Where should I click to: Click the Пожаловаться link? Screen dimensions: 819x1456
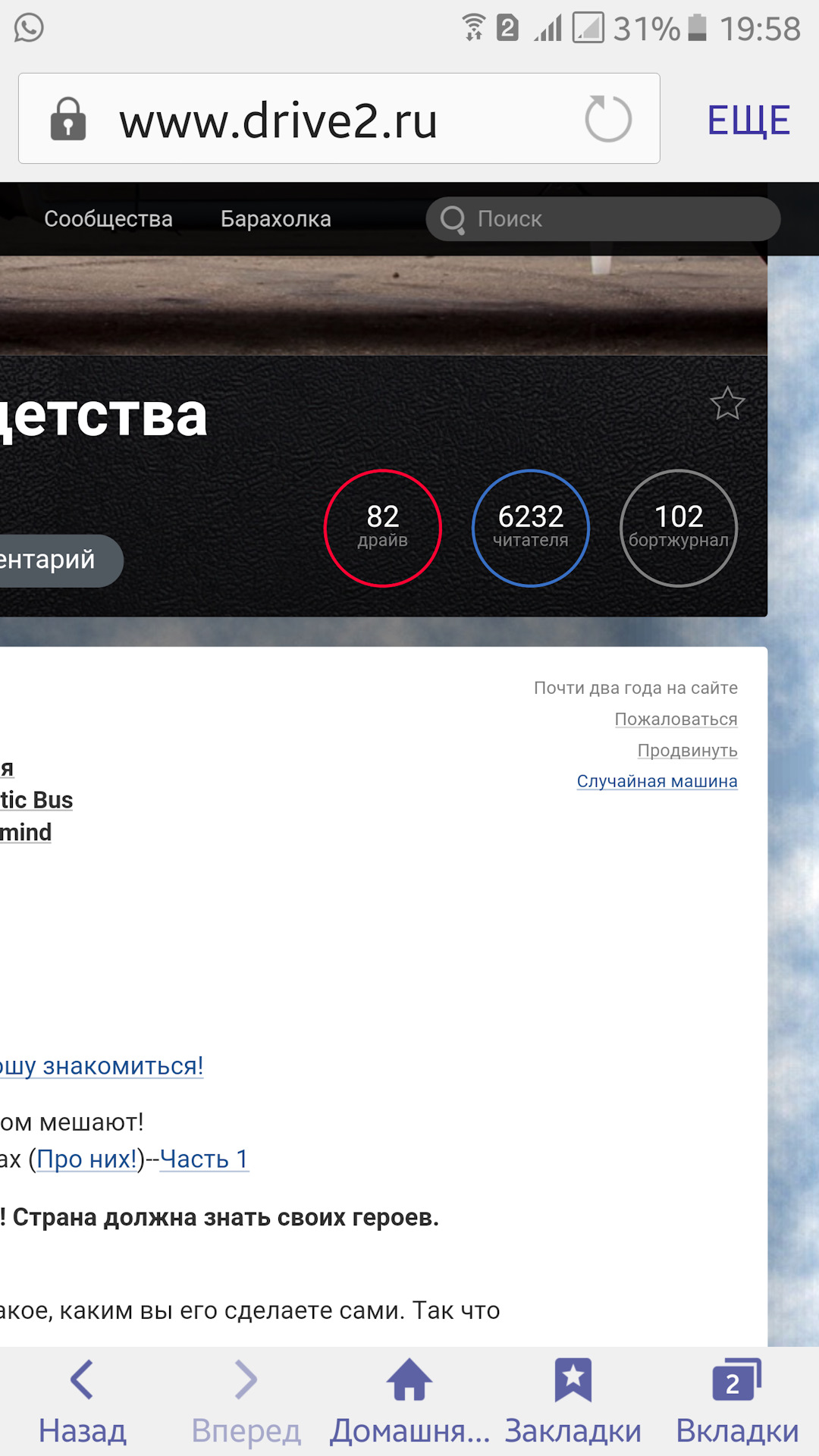click(x=676, y=719)
